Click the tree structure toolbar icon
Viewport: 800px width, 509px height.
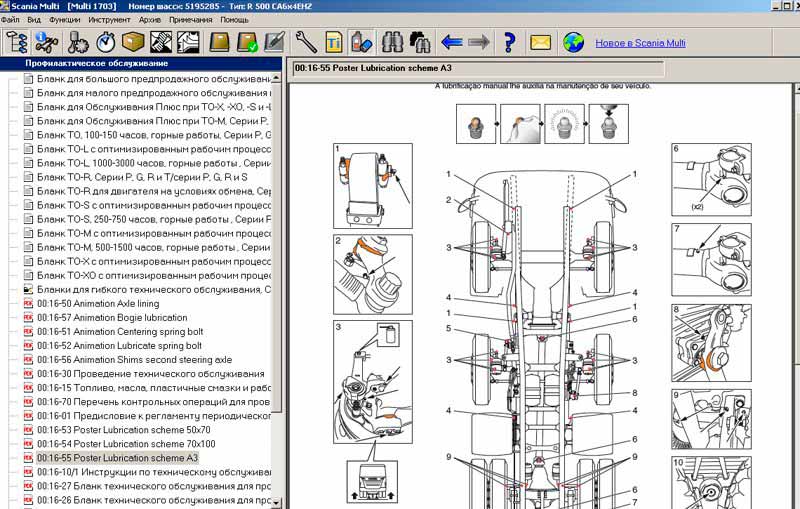[15, 42]
